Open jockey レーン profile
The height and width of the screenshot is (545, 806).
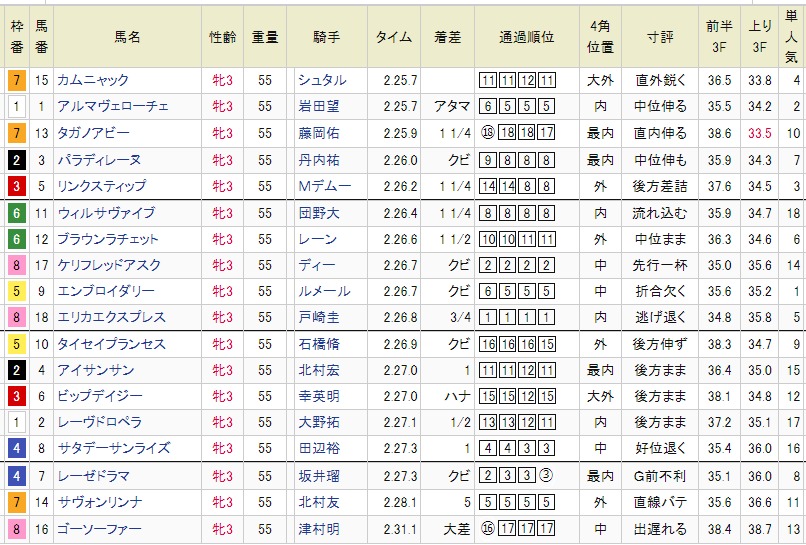[x=318, y=239]
